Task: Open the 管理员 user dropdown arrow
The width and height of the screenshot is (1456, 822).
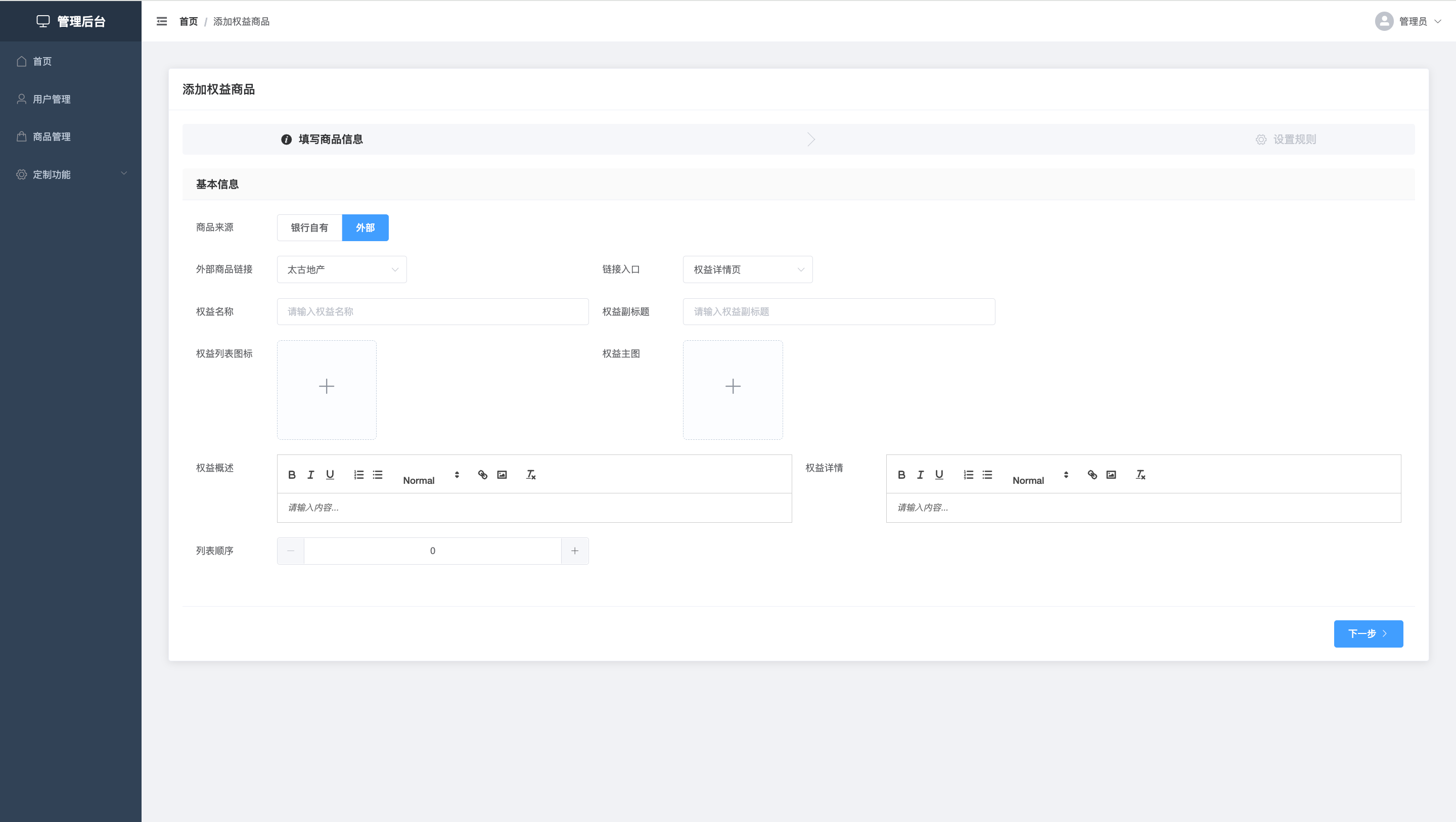Action: coord(1438,21)
